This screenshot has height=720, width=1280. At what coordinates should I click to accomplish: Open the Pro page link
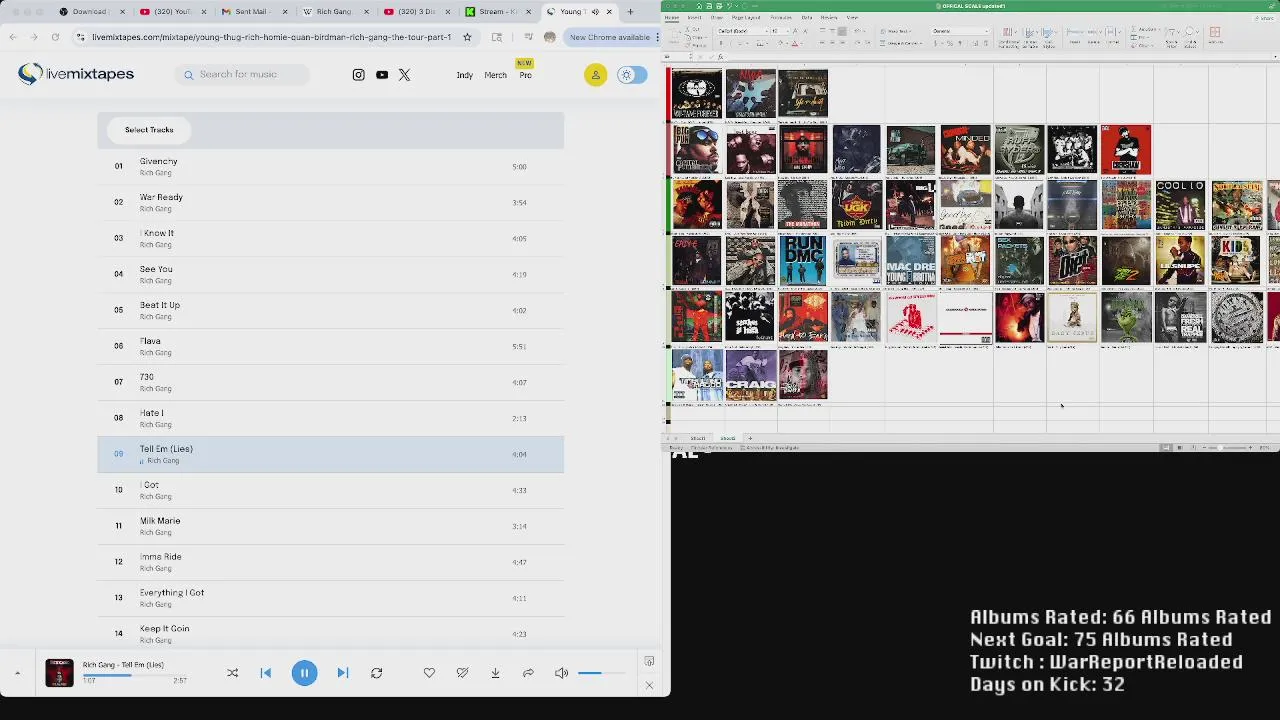pos(525,75)
